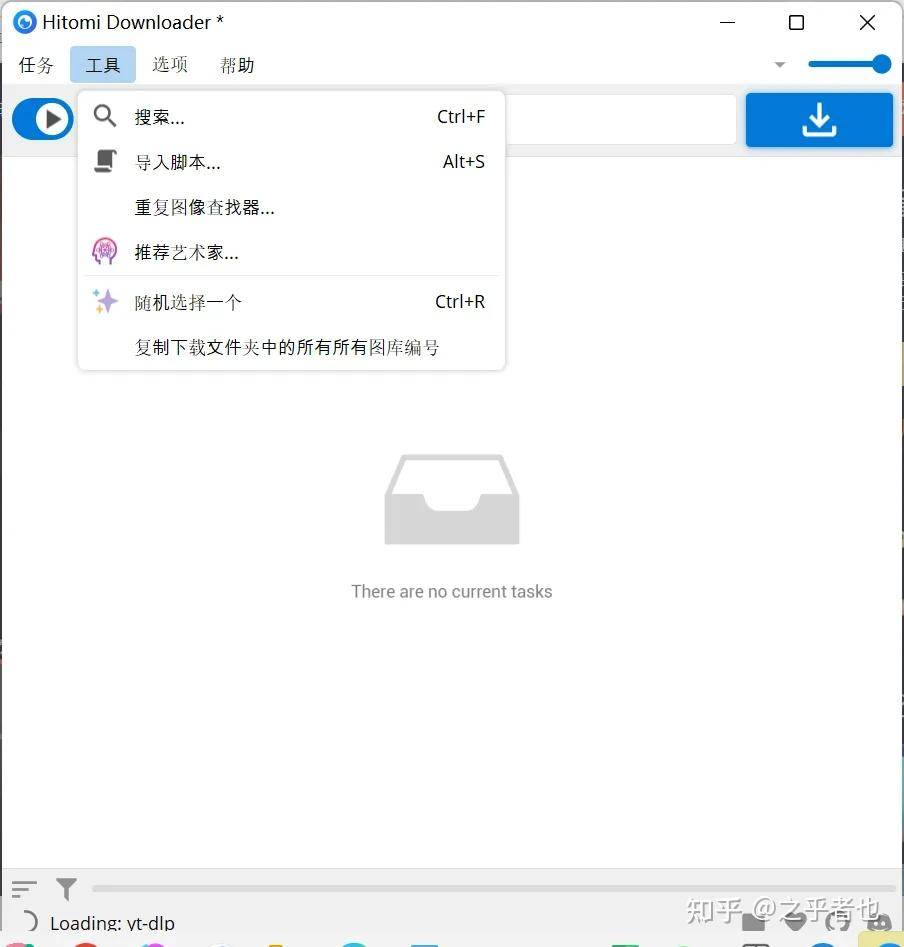This screenshot has height=947, width=904.
Task: Close the Hitomi Downloader window
Action: tap(867, 22)
